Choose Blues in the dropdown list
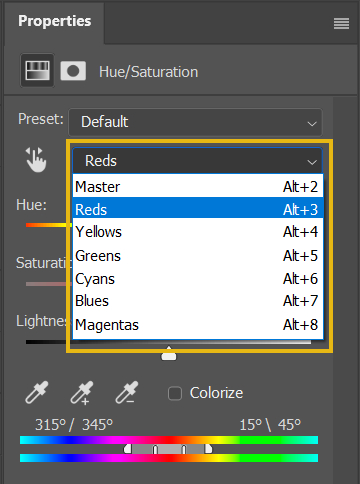Image resolution: width=360 pixels, height=484 pixels. (198, 301)
